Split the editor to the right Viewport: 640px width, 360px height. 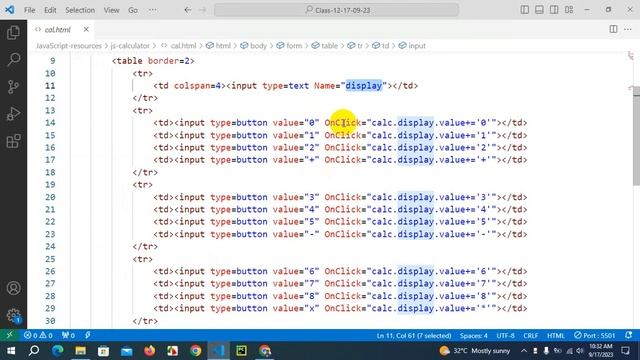click(613, 29)
